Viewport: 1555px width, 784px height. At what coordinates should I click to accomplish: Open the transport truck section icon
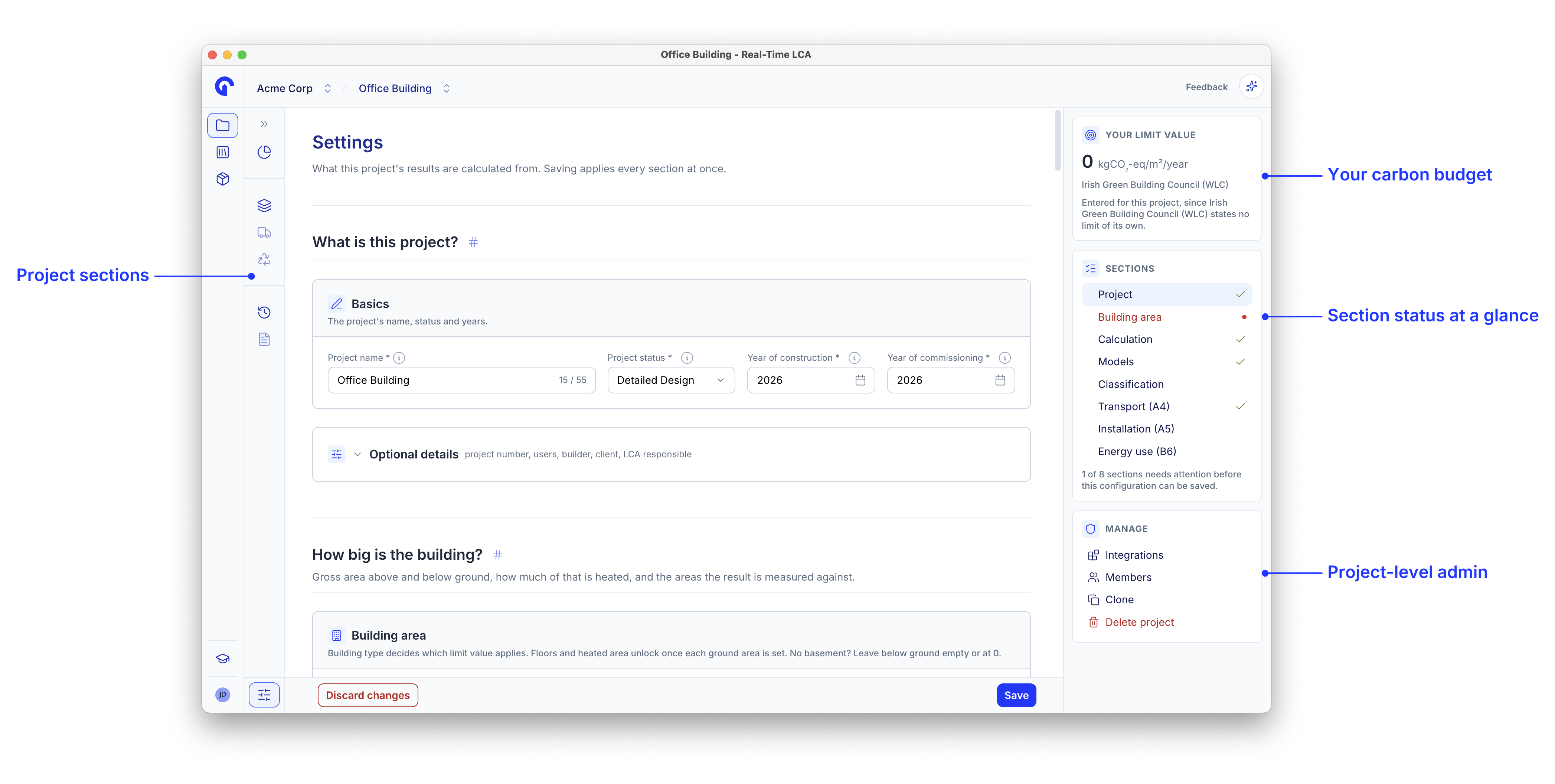click(264, 232)
